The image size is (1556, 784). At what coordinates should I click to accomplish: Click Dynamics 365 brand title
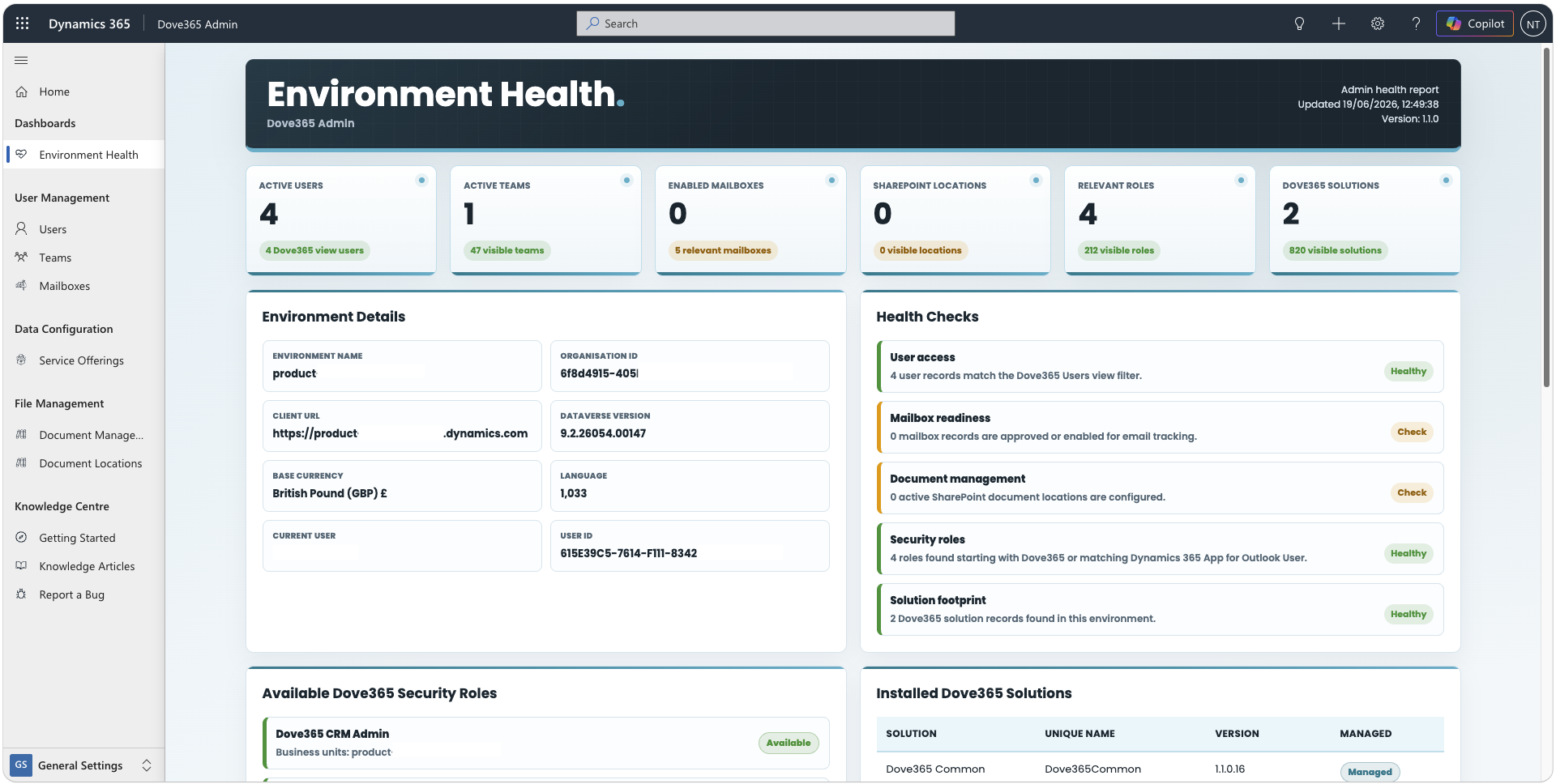89,23
